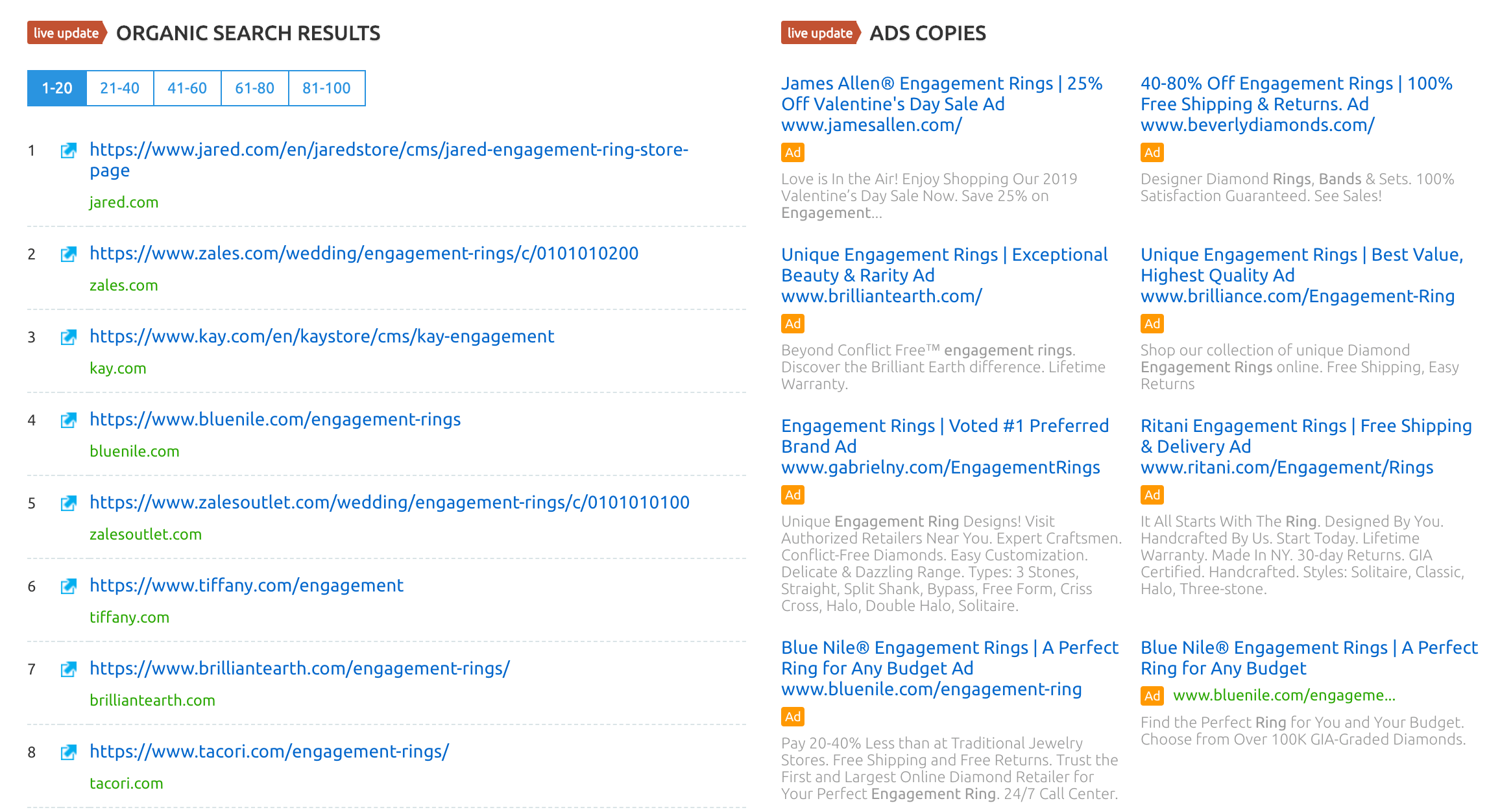
Task: Click external link icon beside zales.com URL
Action: (68, 254)
